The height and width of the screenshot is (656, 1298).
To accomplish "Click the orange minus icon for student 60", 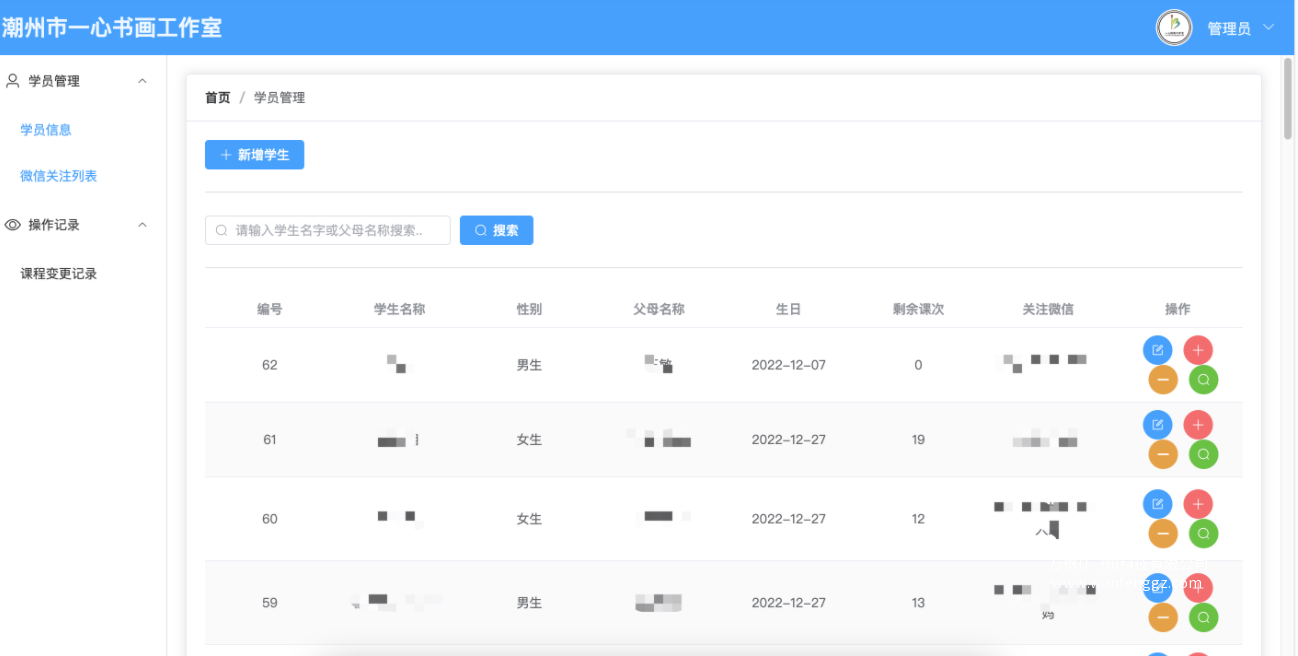I will pos(1163,533).
